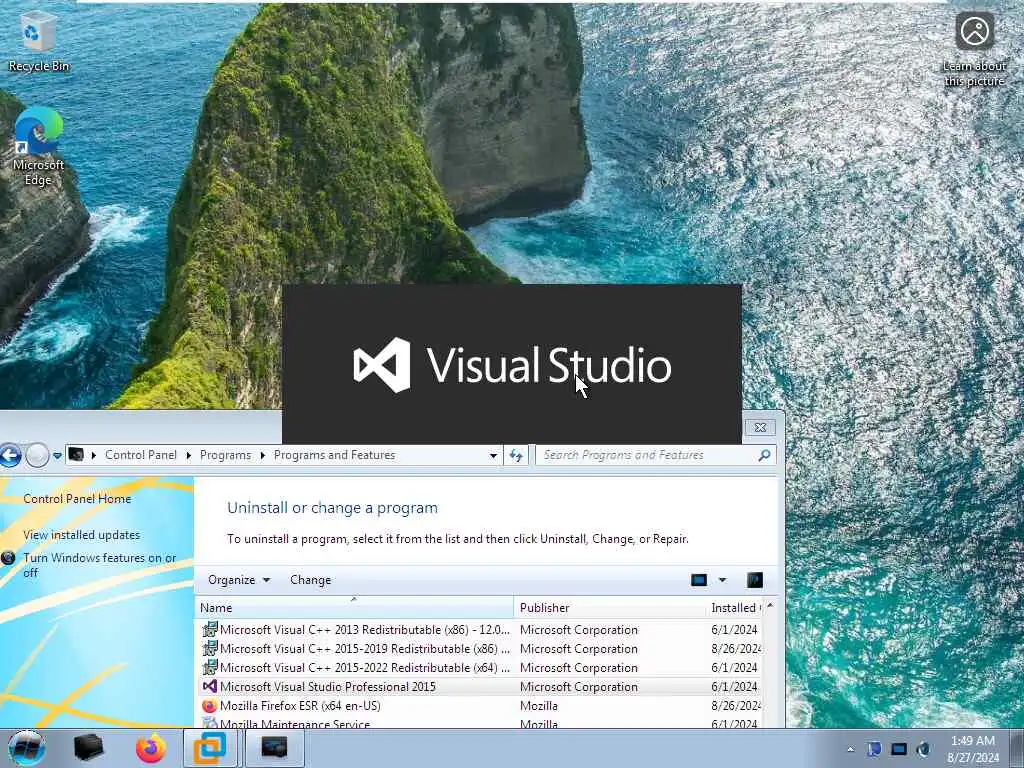Click Mozilla publisher cell for Firefox ESR
This screenshot has height=768, width=1024.
539,705
